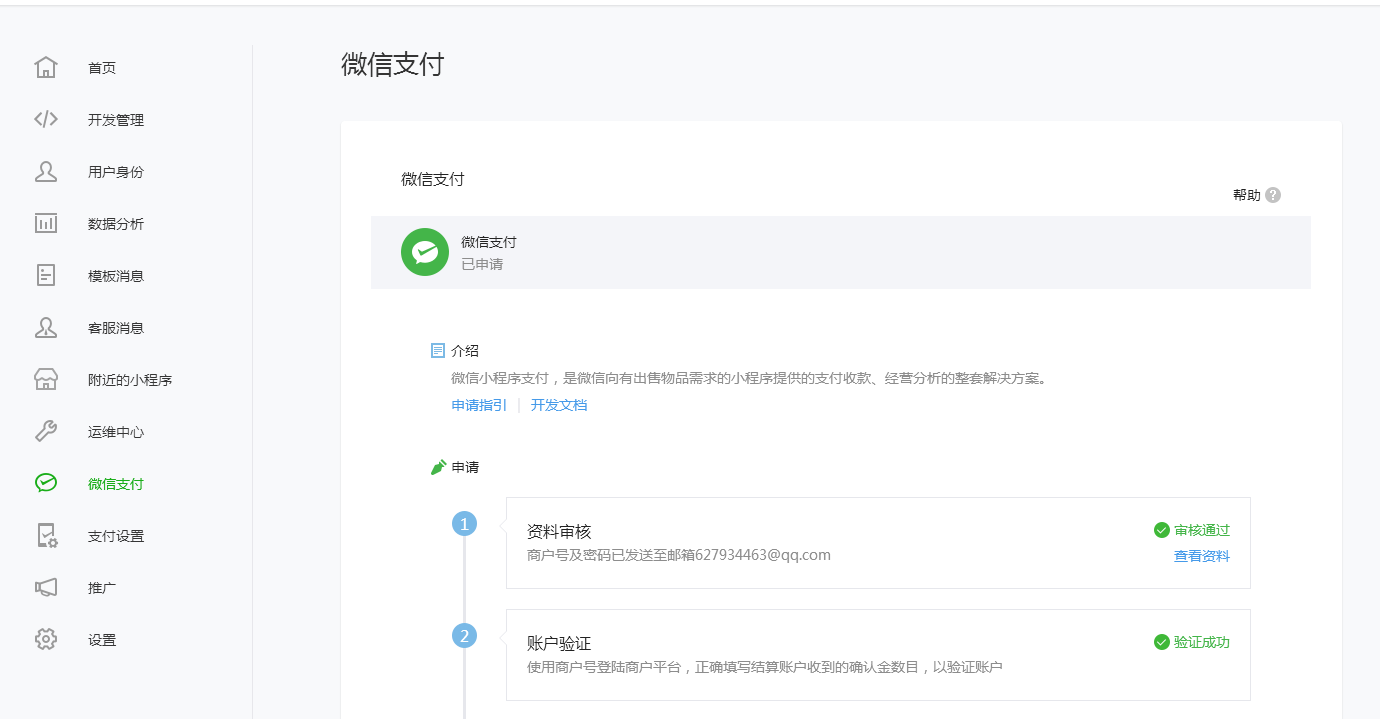Click 查看资料 to view materials
Image resolution: width=1380 pixels, height=719 pixels.
point(1201,555)
